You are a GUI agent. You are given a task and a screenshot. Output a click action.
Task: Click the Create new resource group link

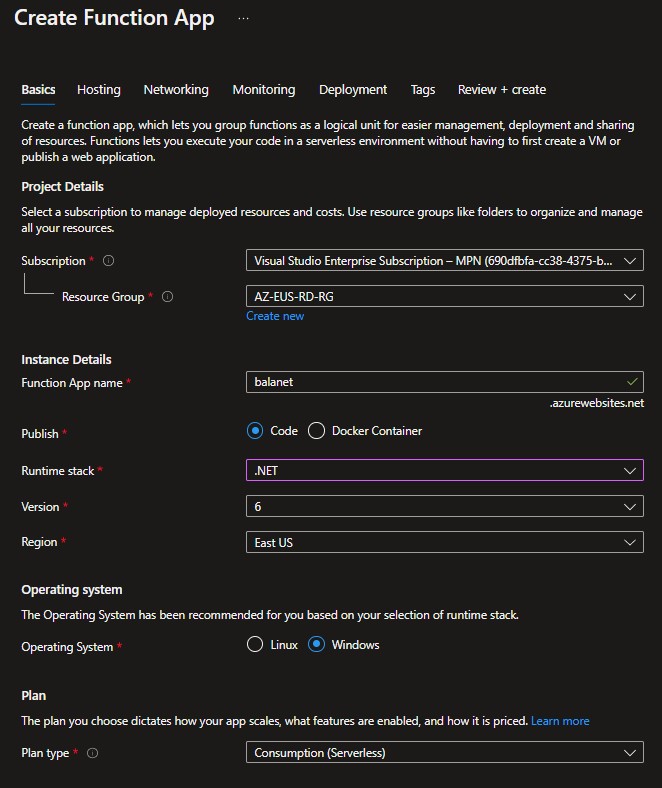pos(275,316)
